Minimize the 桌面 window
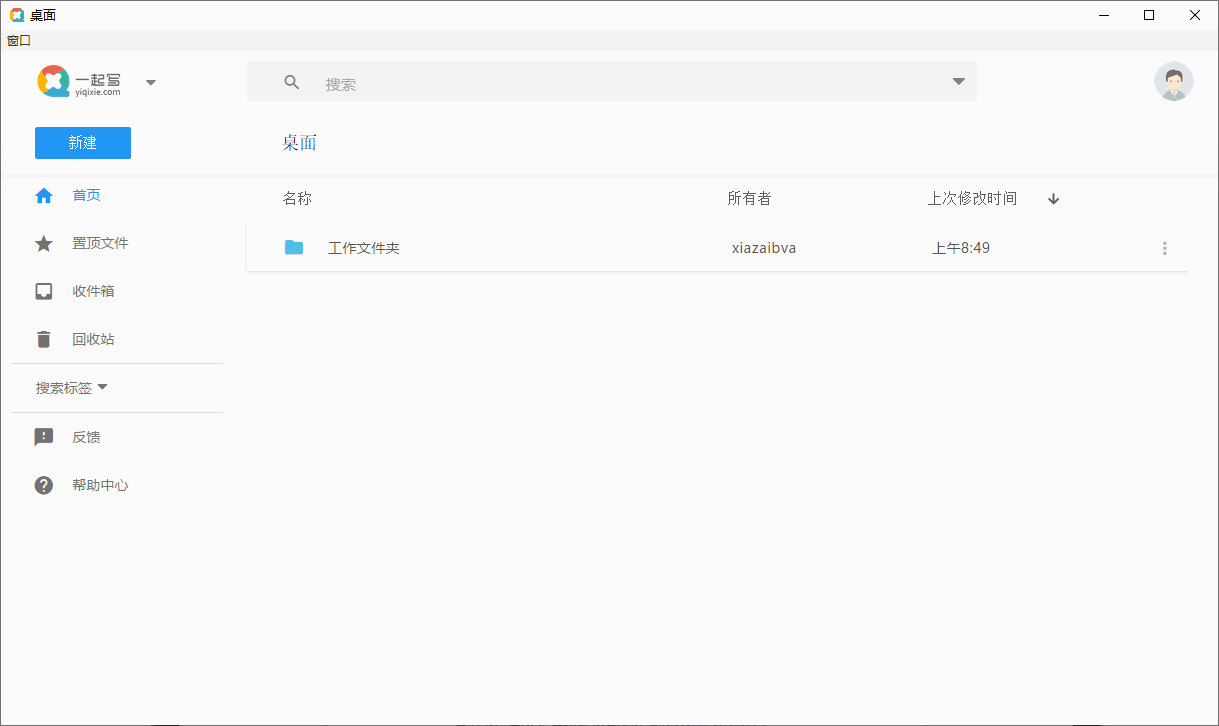This screenshot has height=726, width=1219. click(1104, 15)
